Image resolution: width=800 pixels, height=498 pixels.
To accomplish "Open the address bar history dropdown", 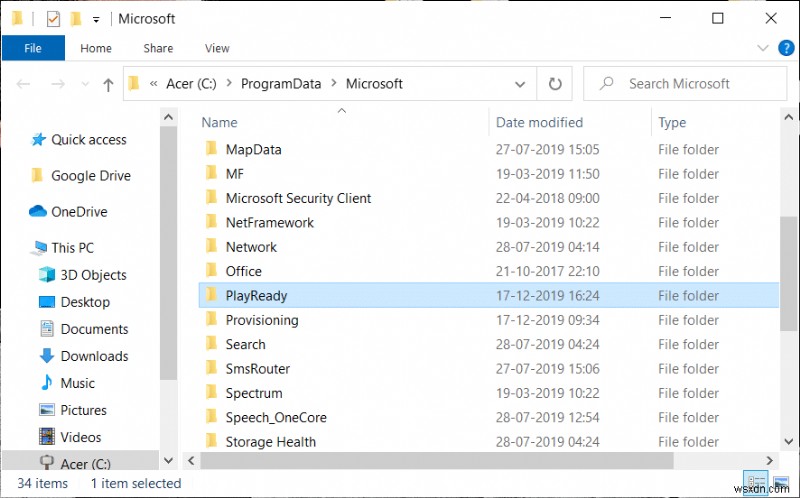I will 519,84.
